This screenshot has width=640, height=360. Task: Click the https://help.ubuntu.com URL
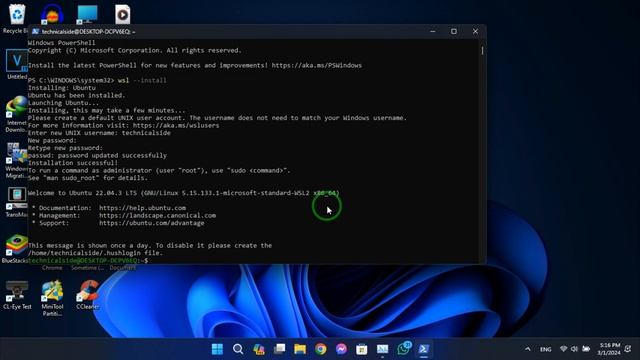(142, 208)
